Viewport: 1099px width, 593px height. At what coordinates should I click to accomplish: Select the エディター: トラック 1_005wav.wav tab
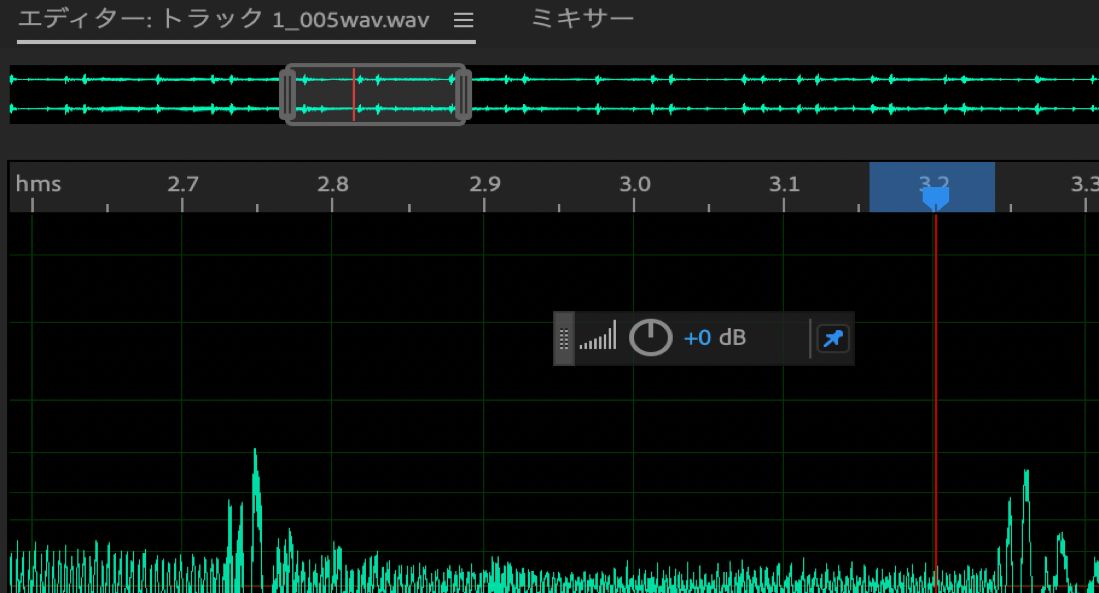pos(224,20)
